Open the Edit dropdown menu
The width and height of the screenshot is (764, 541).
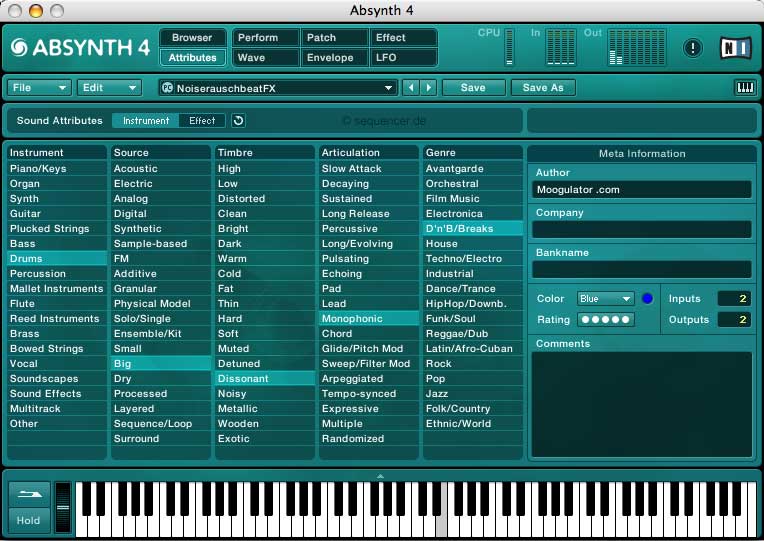pyautogui.click(x=109, y=88)
